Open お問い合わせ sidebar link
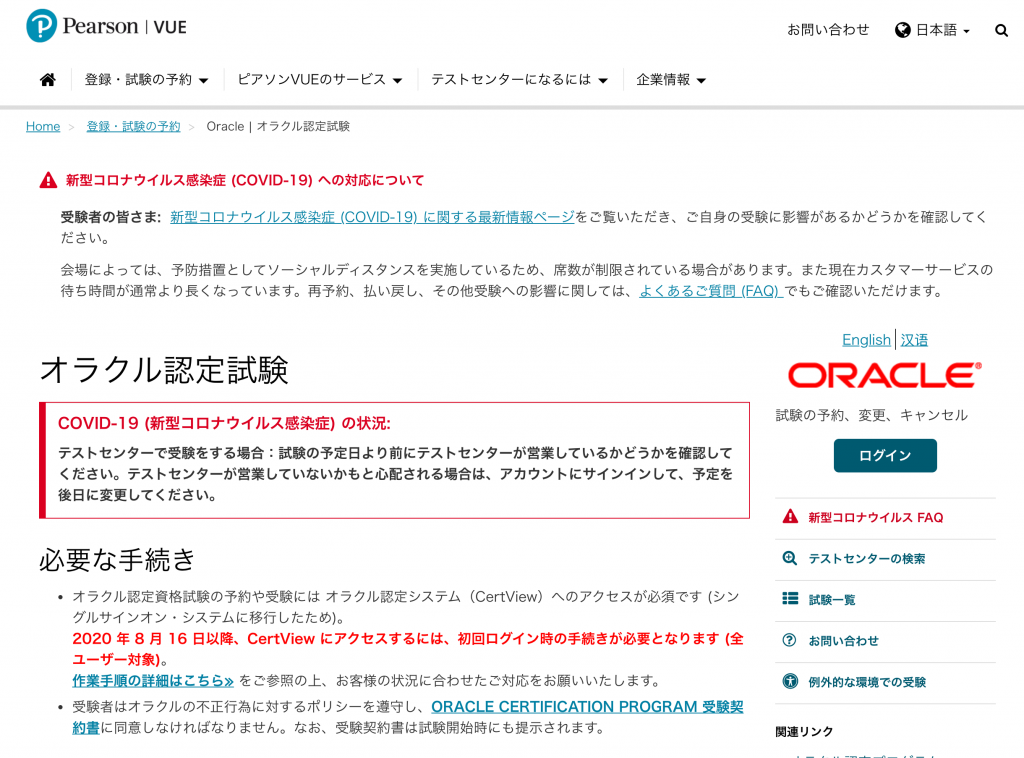Screen dimensions: 1024x758 click(843, 641)
